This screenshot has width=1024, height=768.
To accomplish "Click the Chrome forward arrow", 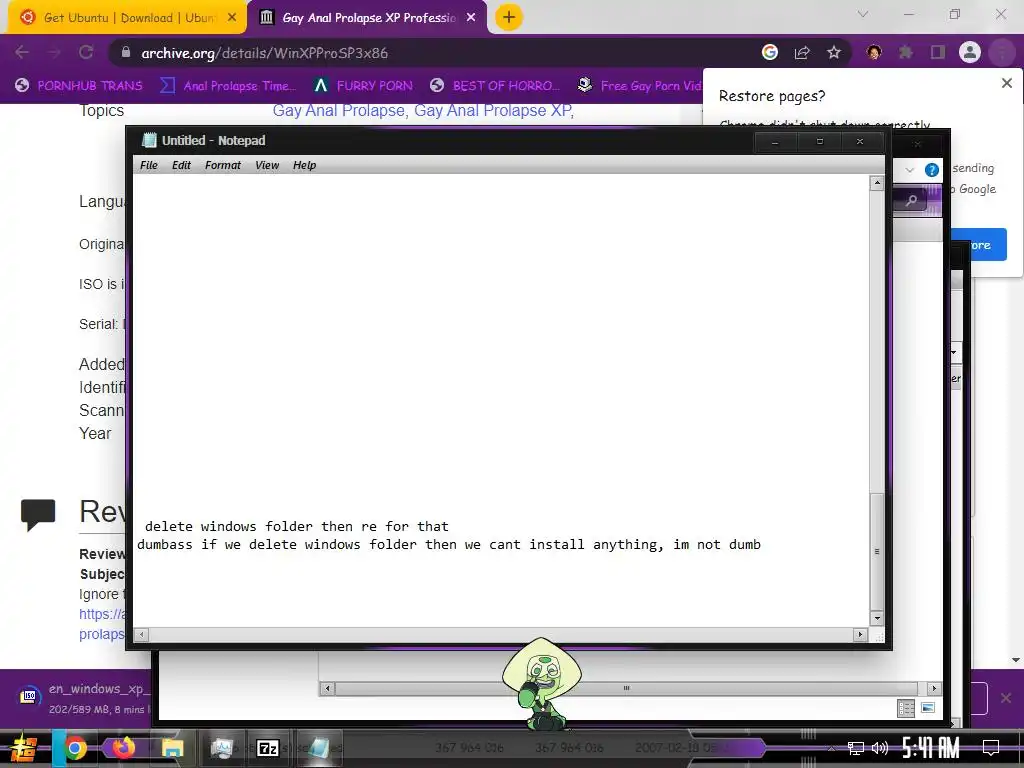I will pos(54,52).
